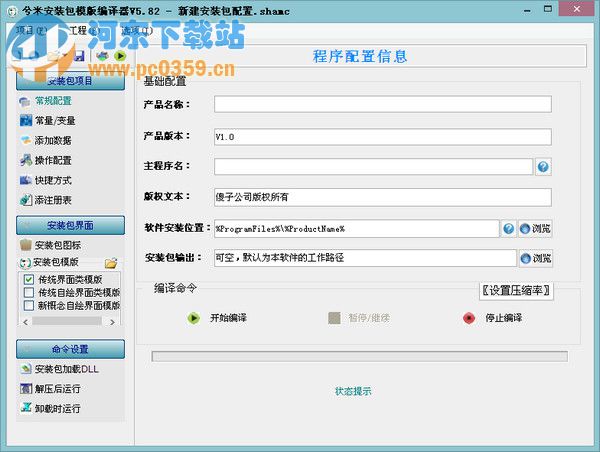Click help icon next to 软件安装位置 field

click(508, 228)
